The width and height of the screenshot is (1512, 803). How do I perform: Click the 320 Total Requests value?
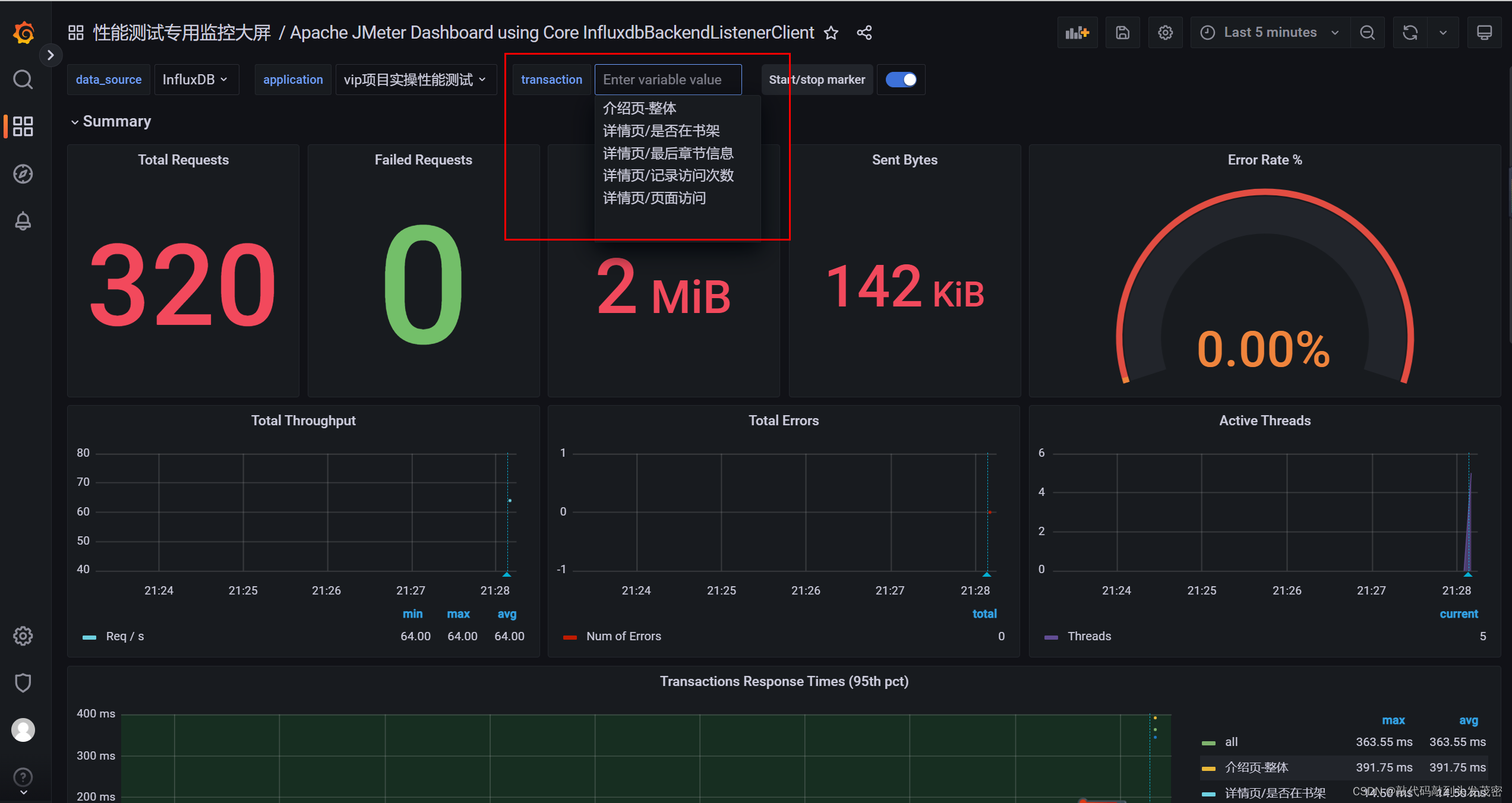click(183, 284)
